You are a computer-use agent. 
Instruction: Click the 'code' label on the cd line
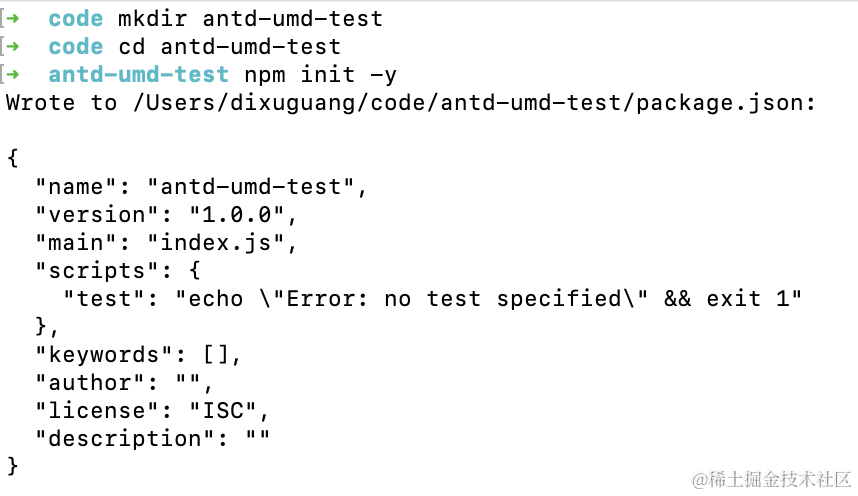coord(76,47)
